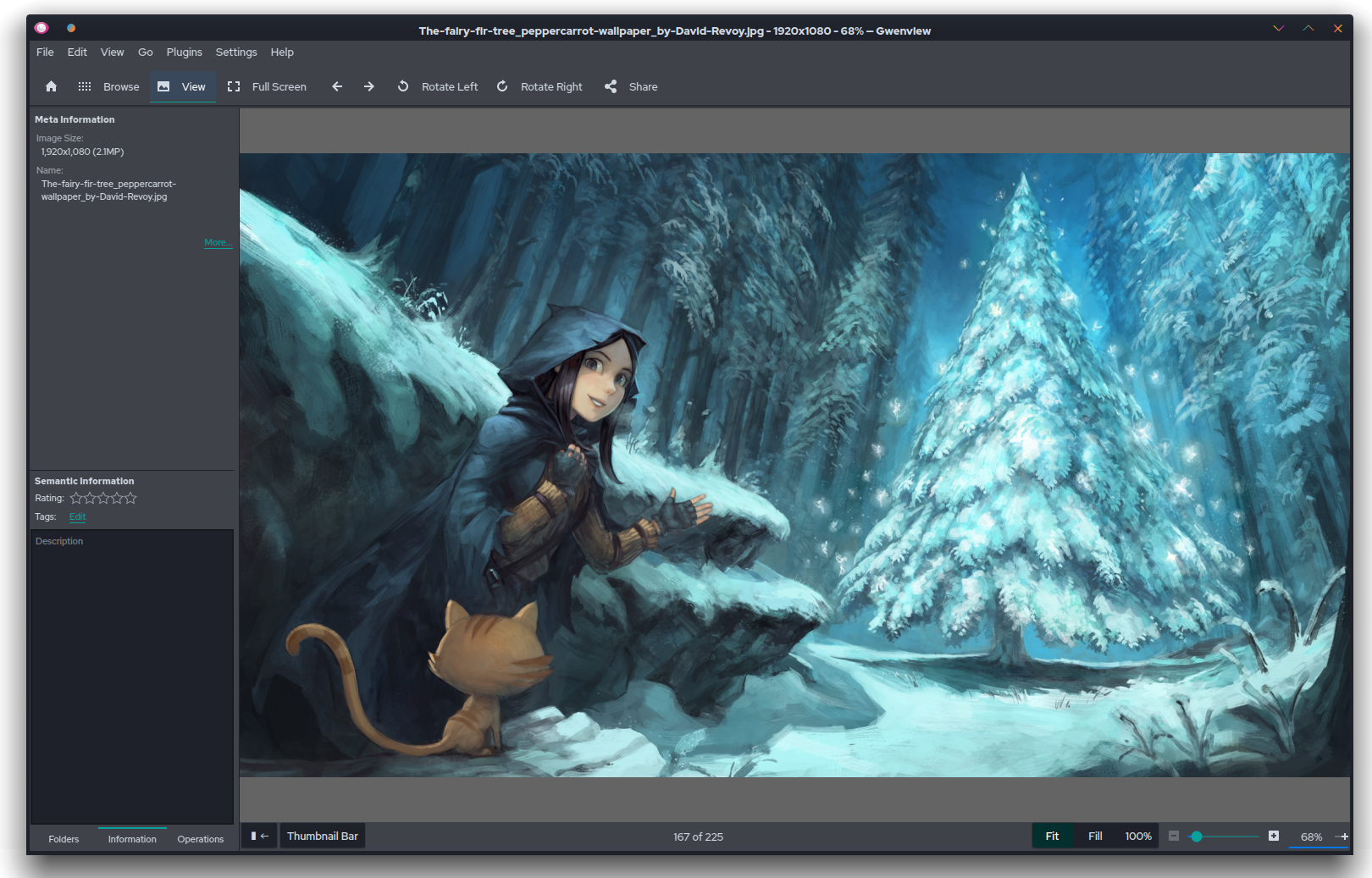Click the displayed fir tree image
Screen dimensions: 1372x878
point(794,465)
